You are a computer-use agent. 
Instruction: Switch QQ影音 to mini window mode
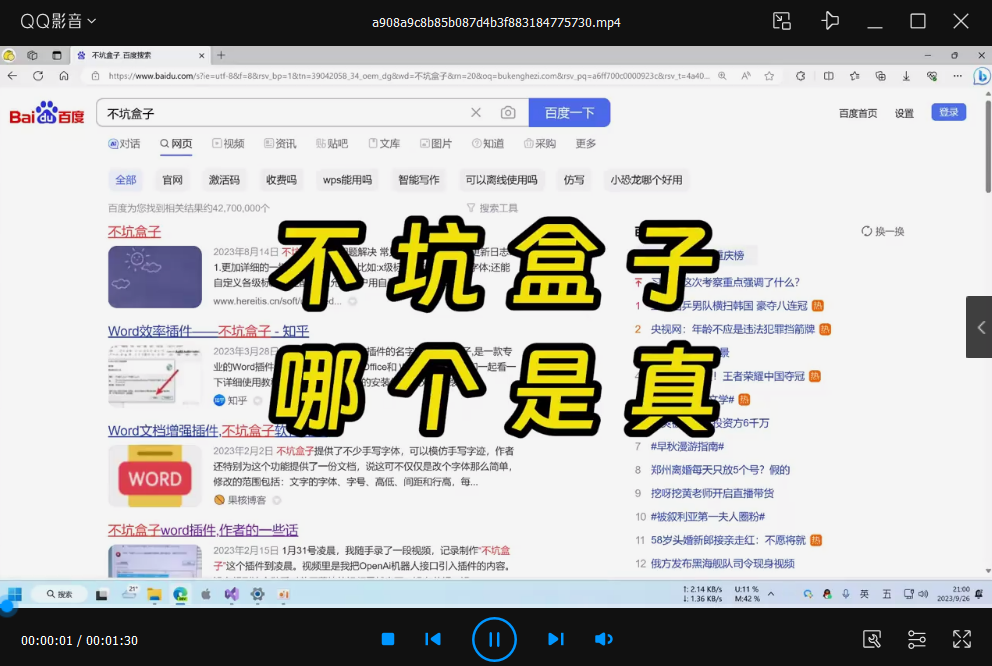click(782, 21)
